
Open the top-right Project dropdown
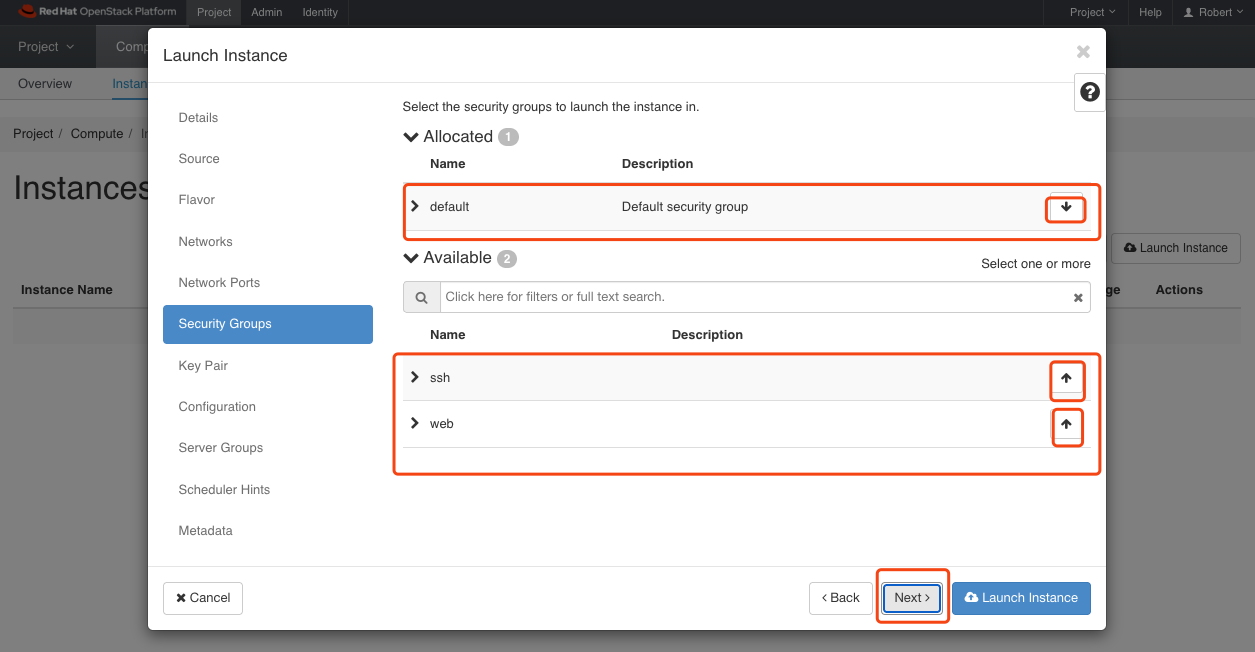tap(1090, 12)
